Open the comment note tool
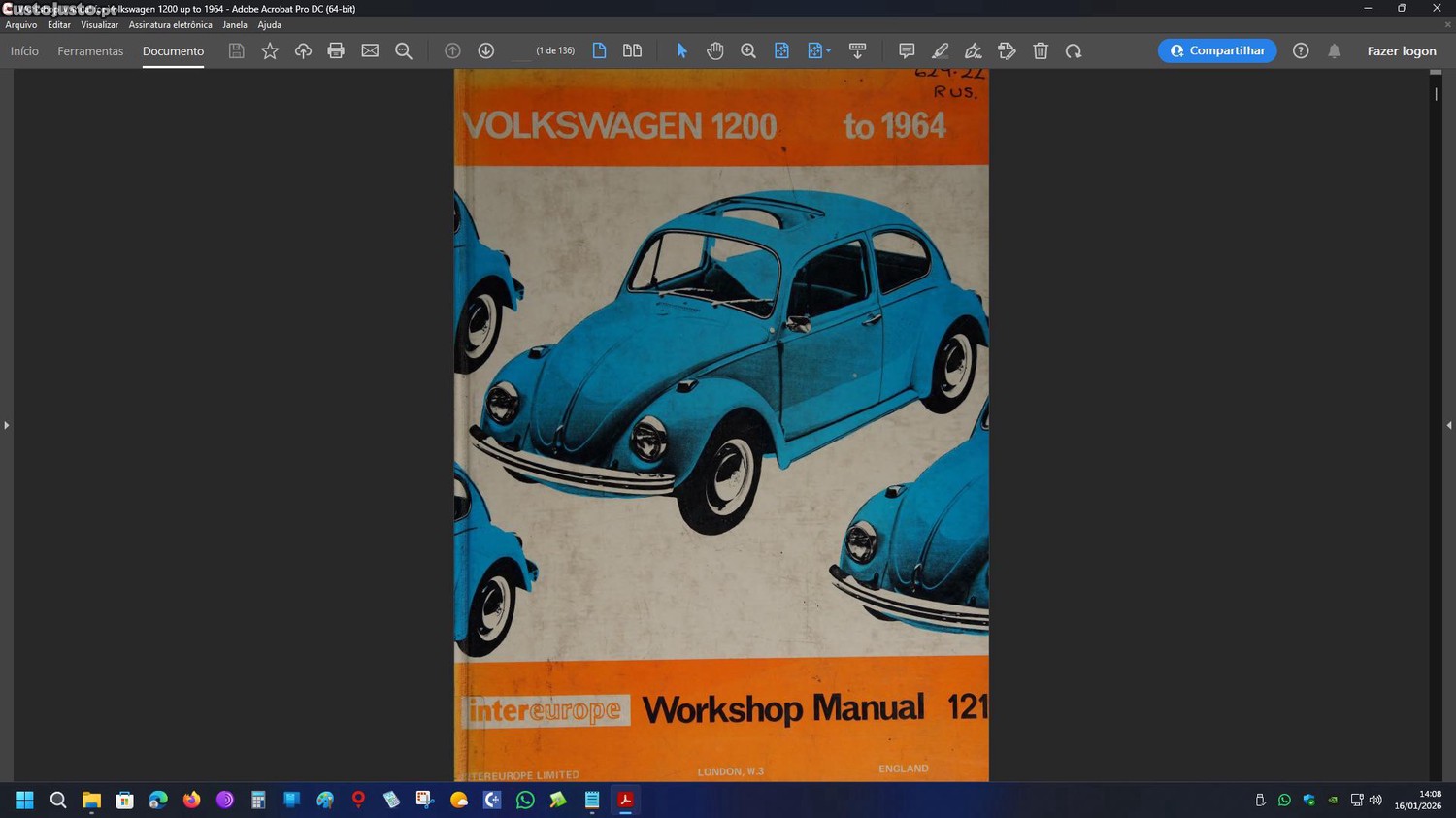1456x818 pixels. tap(907, 50)
